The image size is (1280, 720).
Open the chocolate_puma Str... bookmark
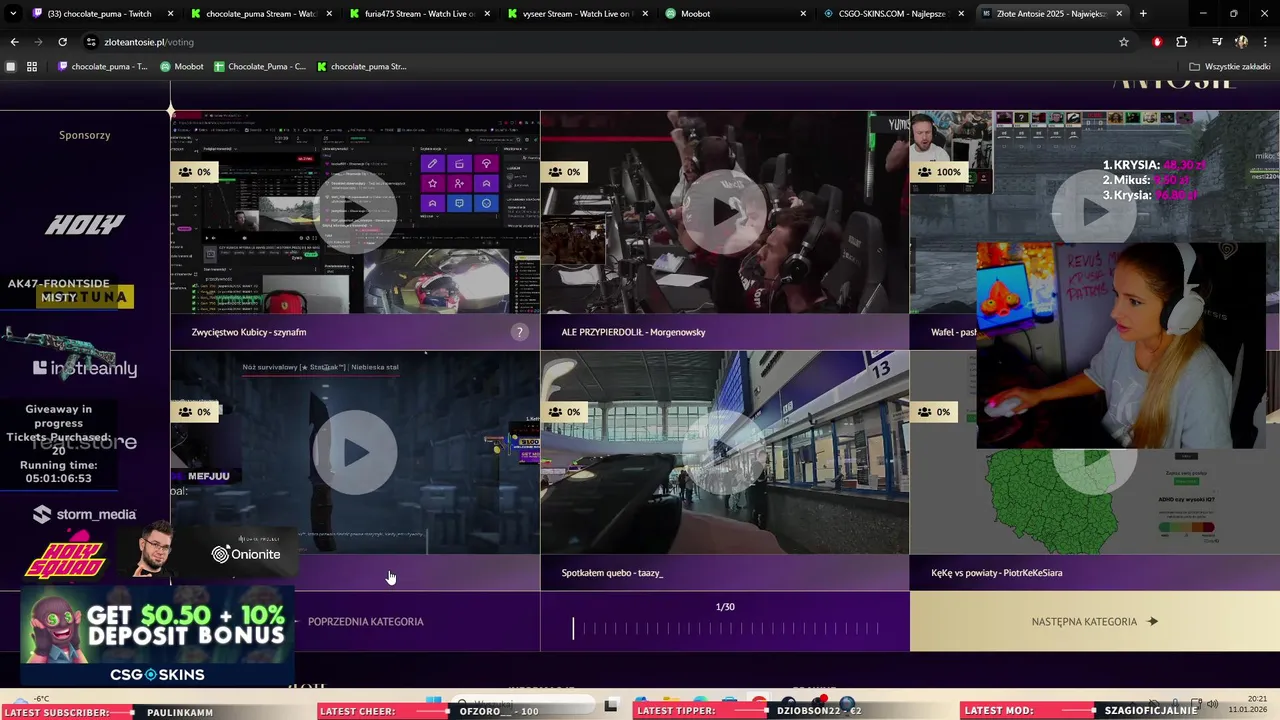tap(362, 67)
